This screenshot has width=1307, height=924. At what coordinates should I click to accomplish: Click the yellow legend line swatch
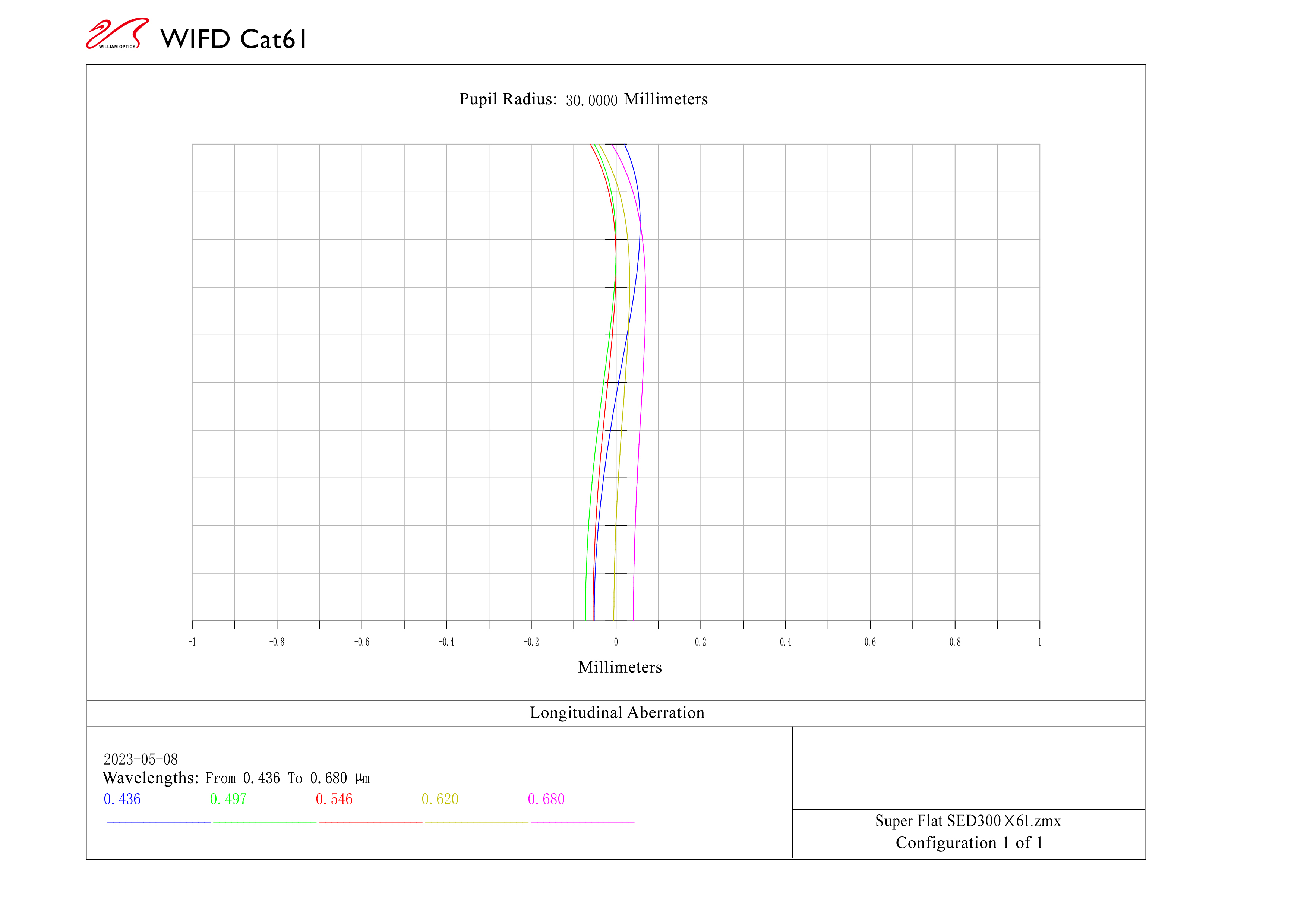[x=476, y=823]
